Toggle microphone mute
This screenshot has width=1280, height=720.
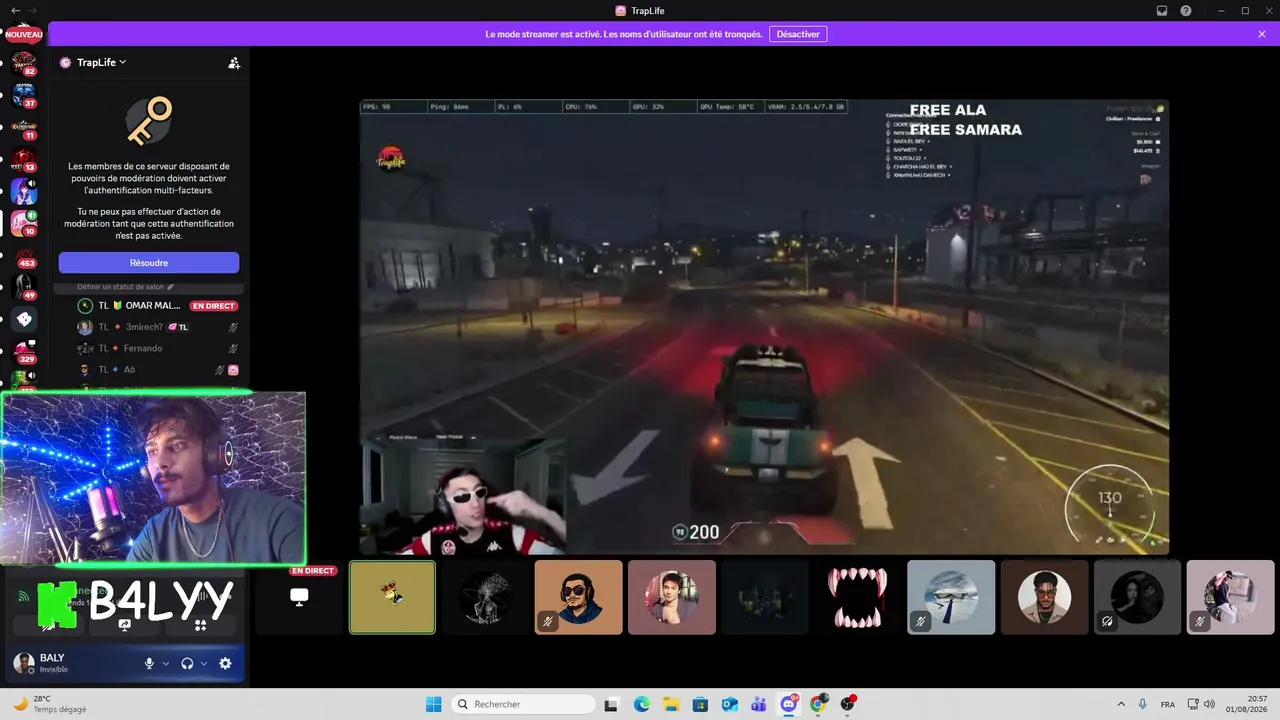(x=150, y=663)
